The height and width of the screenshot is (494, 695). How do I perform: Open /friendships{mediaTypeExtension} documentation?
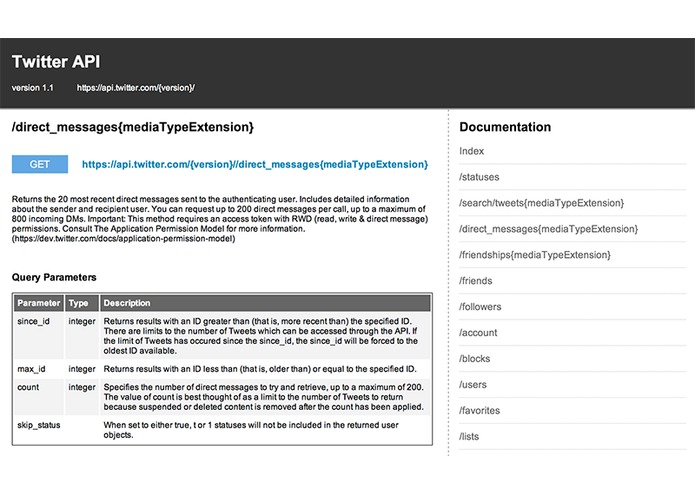pyautogui.click(x=535, y=255)
